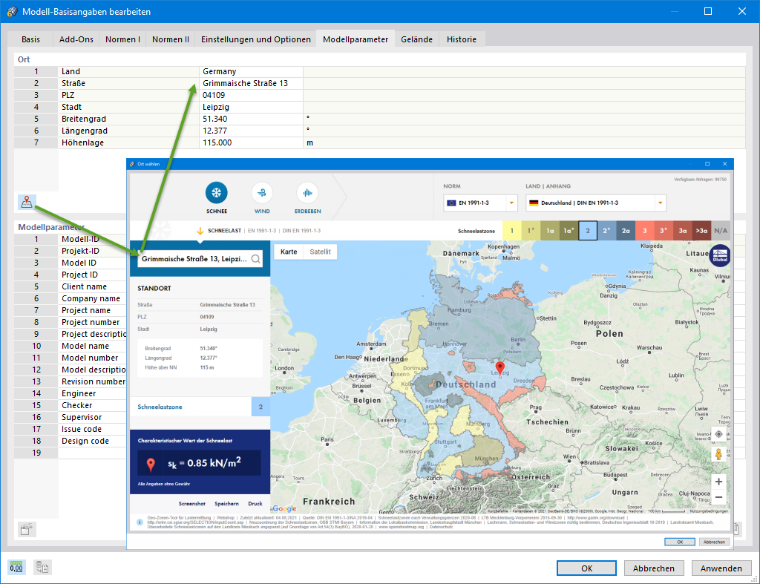Click Abbrechen in the Ort wählen window
Viewport: 760px width, 584px height.
click(x=714, y=542)
